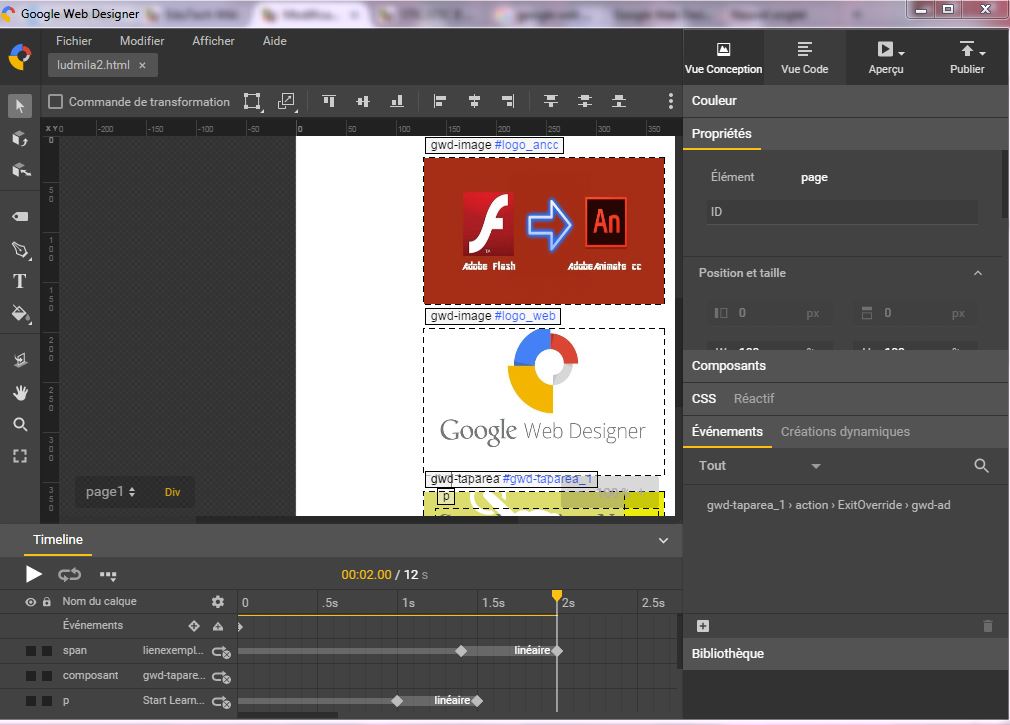Delete event using the trash icon
This screenshot has height=725, width=1010.
pos(987,626)
